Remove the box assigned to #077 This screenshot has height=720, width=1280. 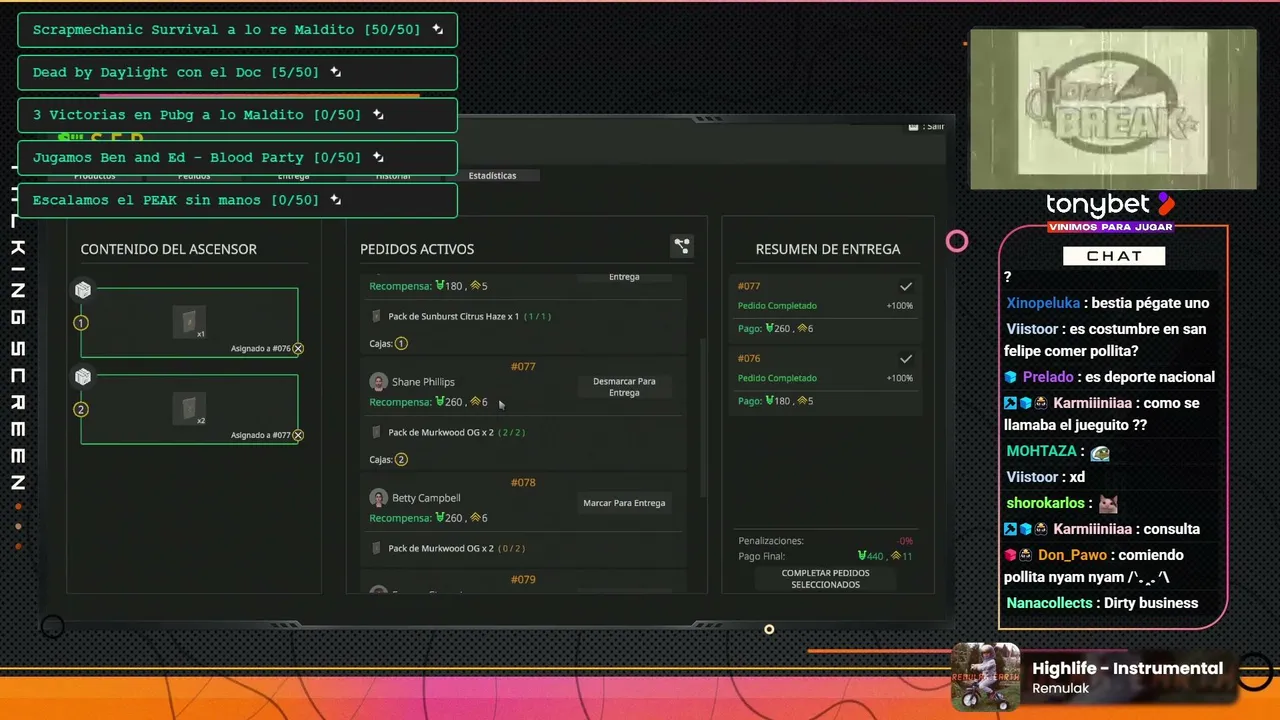click(x=298, y=435)
